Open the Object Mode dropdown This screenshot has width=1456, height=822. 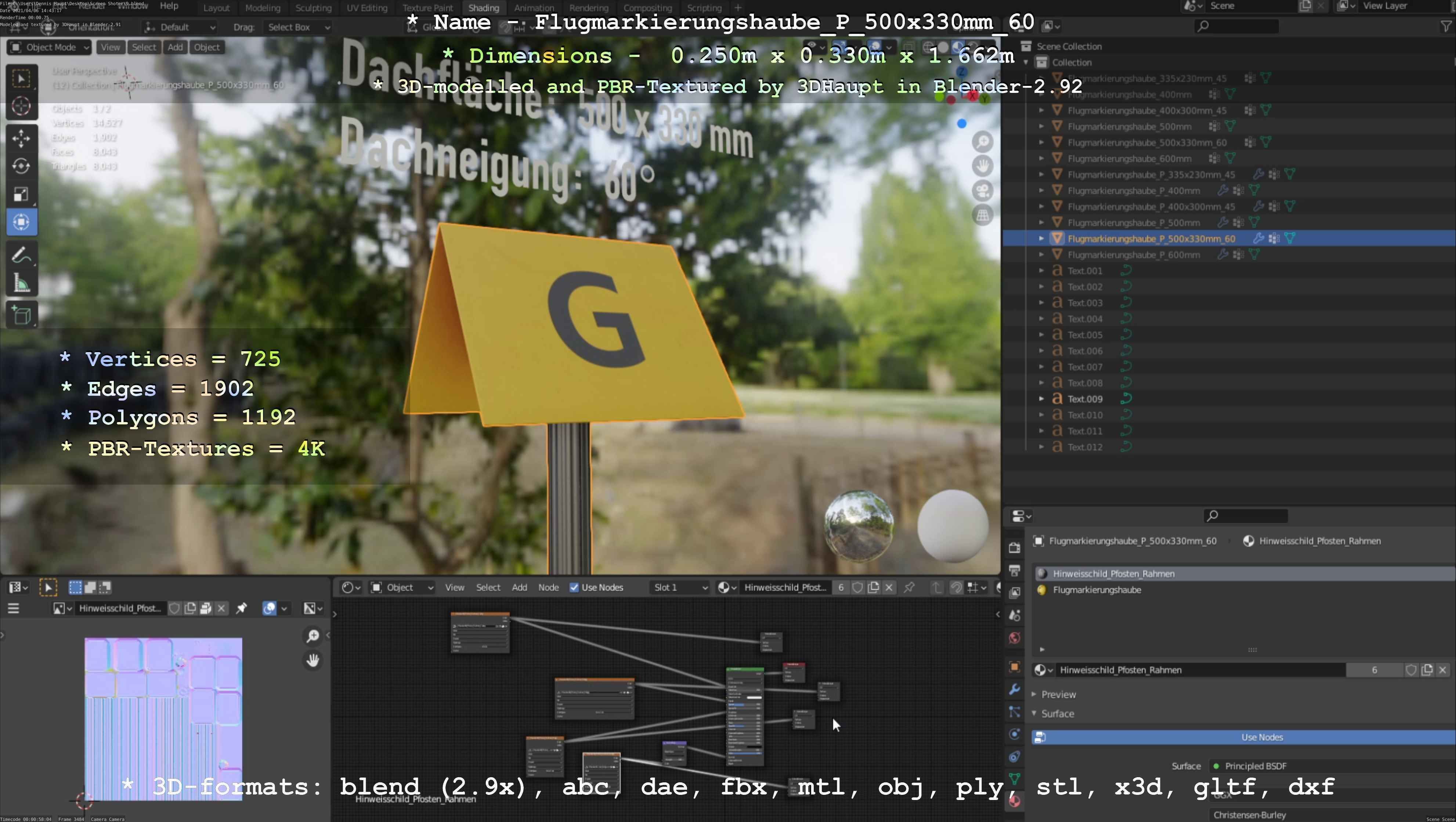pos(50,47)
